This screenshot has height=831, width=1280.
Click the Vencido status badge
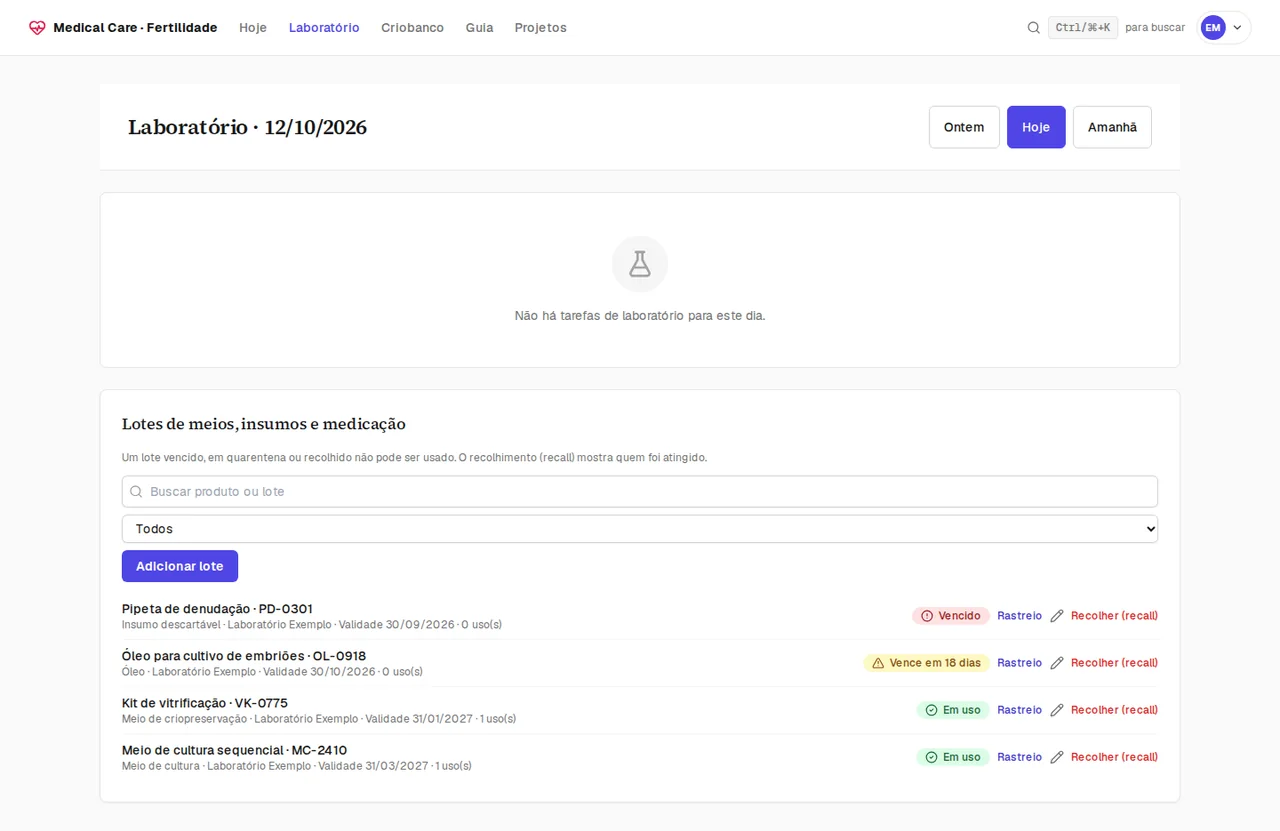pyautogui.click(x=951, y=616)
